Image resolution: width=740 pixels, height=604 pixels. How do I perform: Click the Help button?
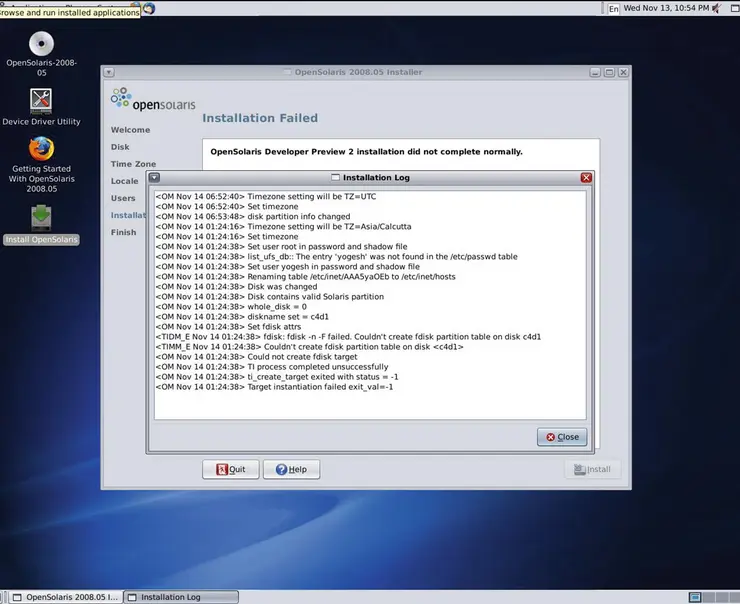pyautogui.click(x=291, y=469)
